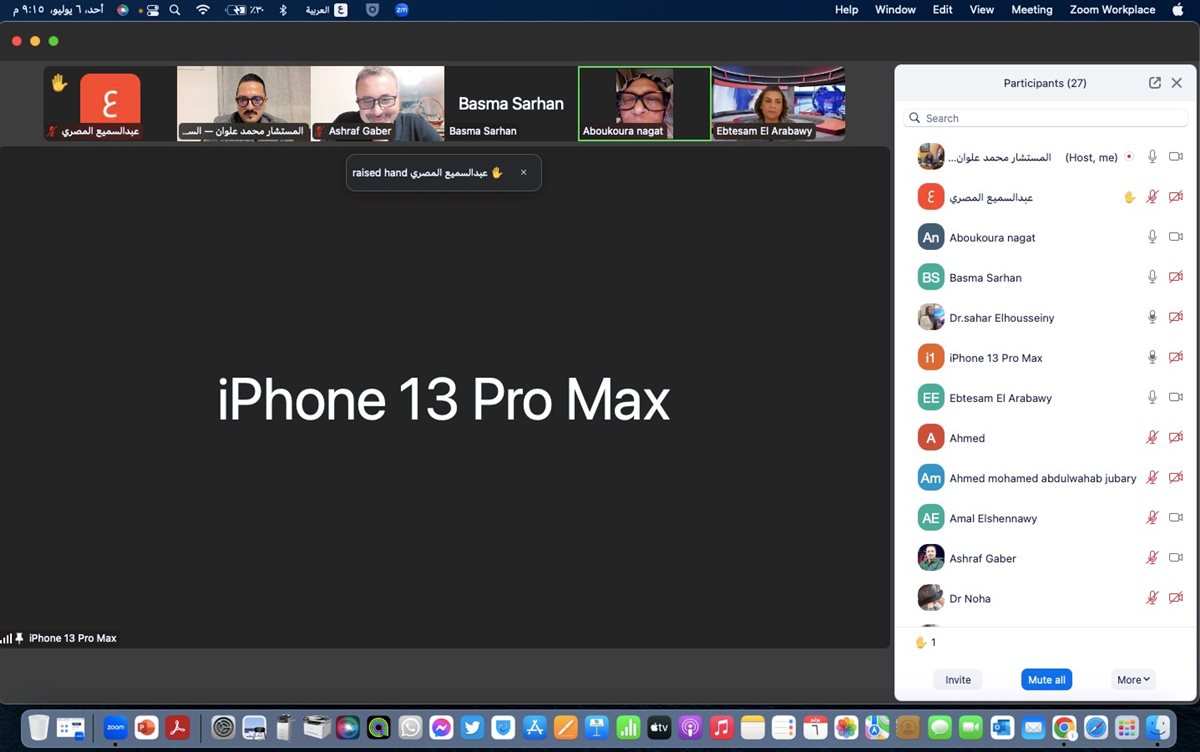Mute Aboukoura nagat's microphone
Viewport: 1200px width, 752px height.
(x=1152, y=237)
